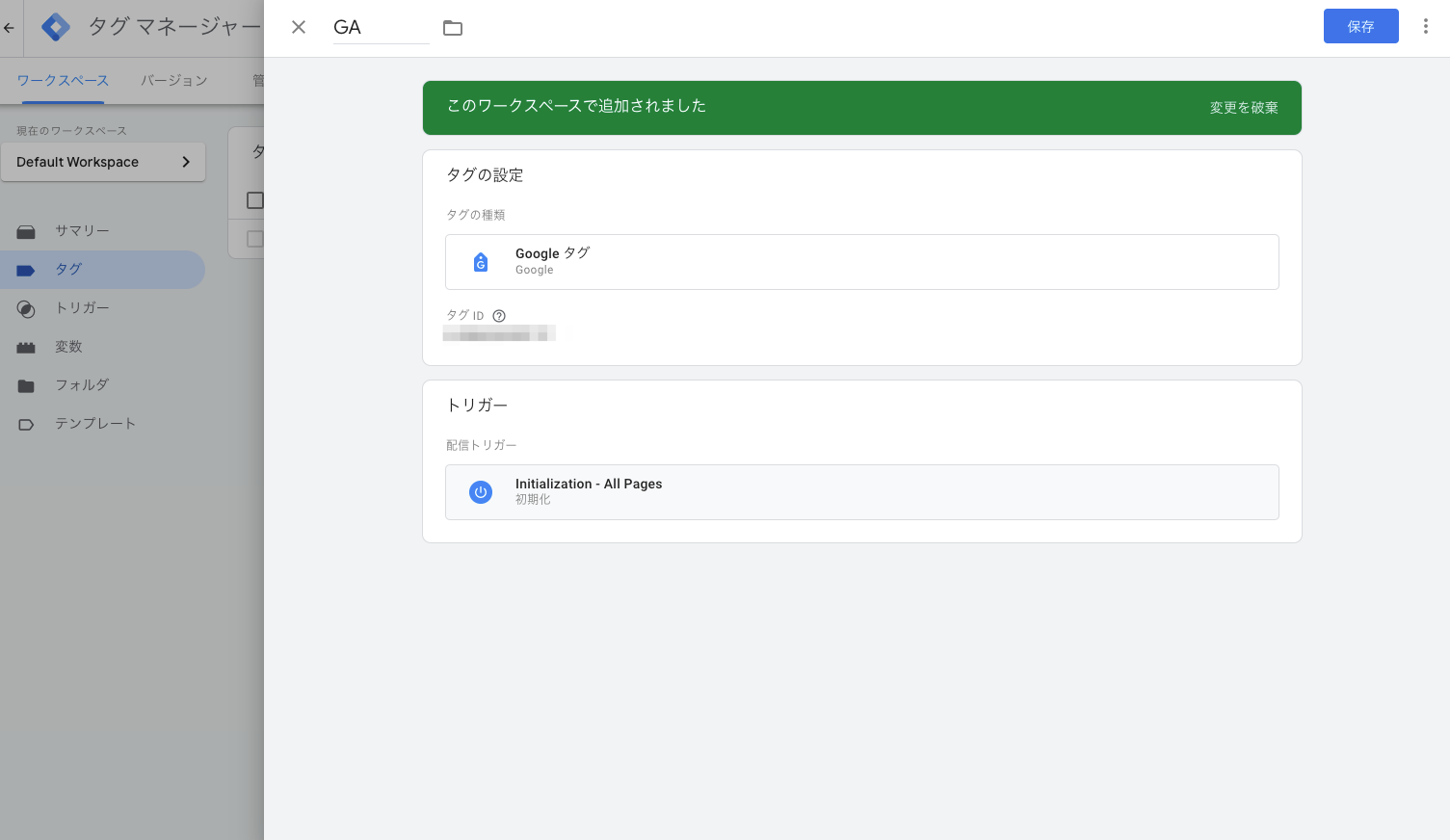The image size is (1450, 840).
Task: Open サマリー in the sidebar
Action: (82, 231)
